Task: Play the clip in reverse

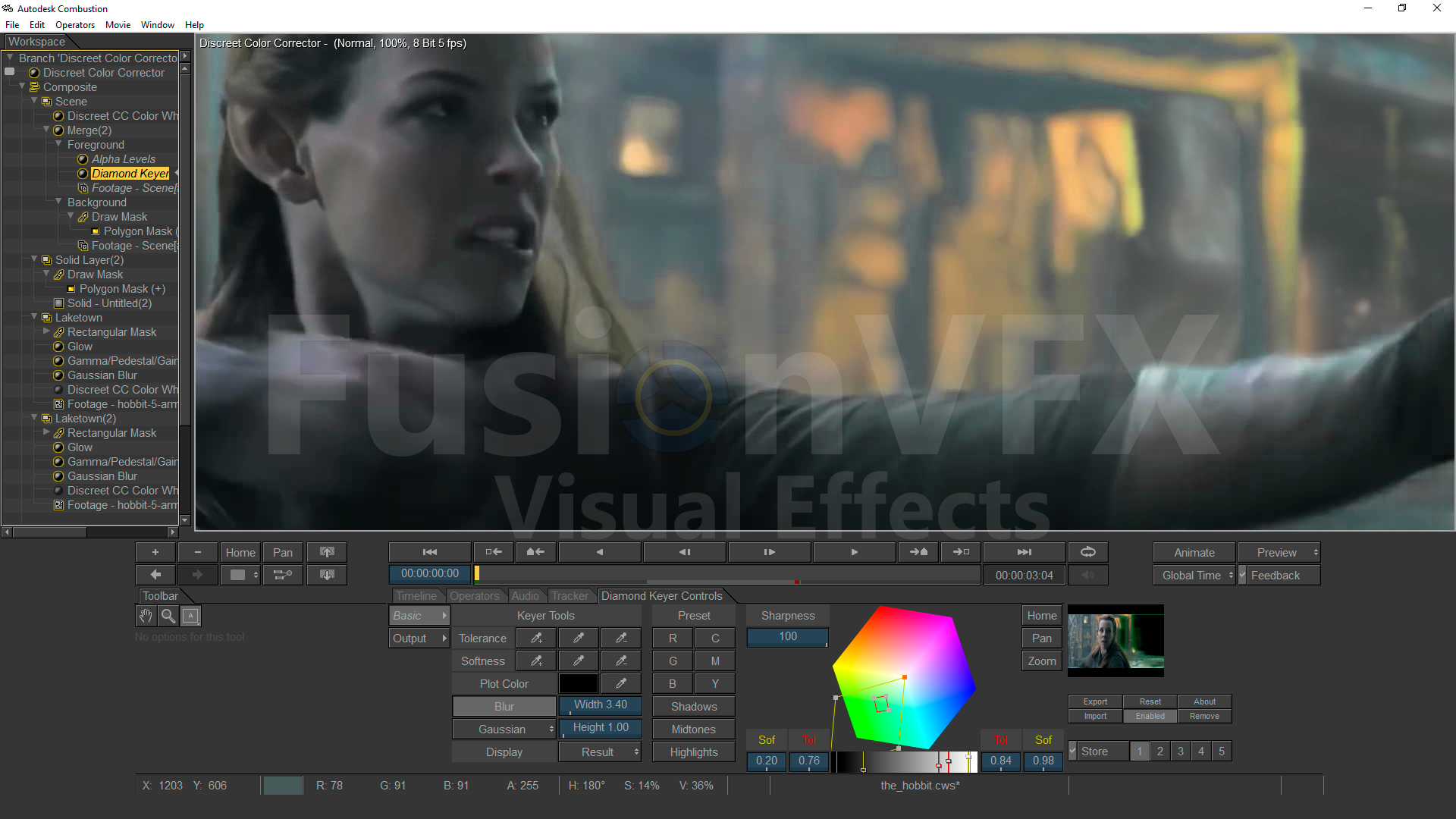Action: tap(600, 552)
